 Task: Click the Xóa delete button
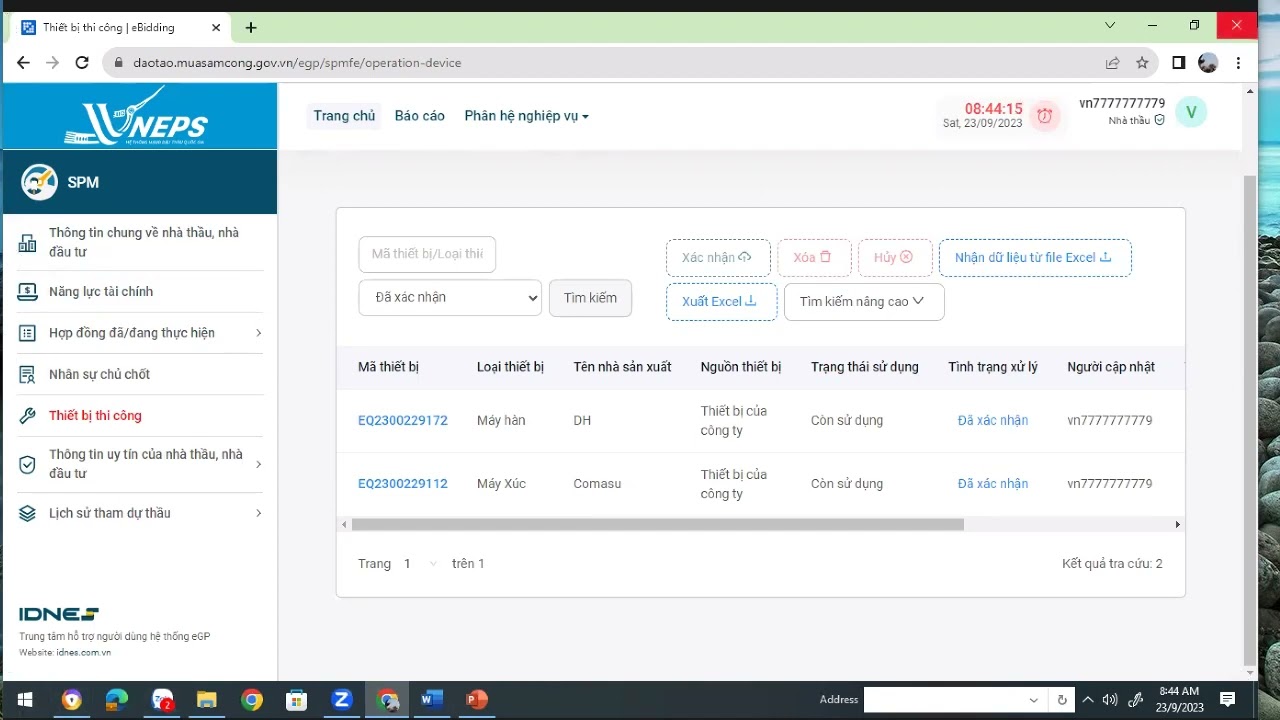814,257
